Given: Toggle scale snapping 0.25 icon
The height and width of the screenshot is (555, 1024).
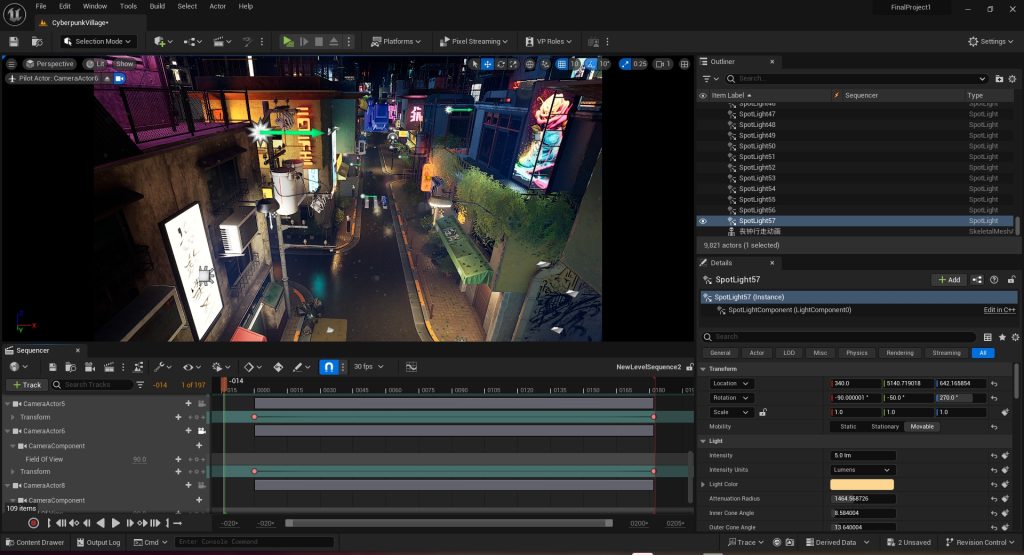Looking at the screenshot, I should click(x=625, y=64).
